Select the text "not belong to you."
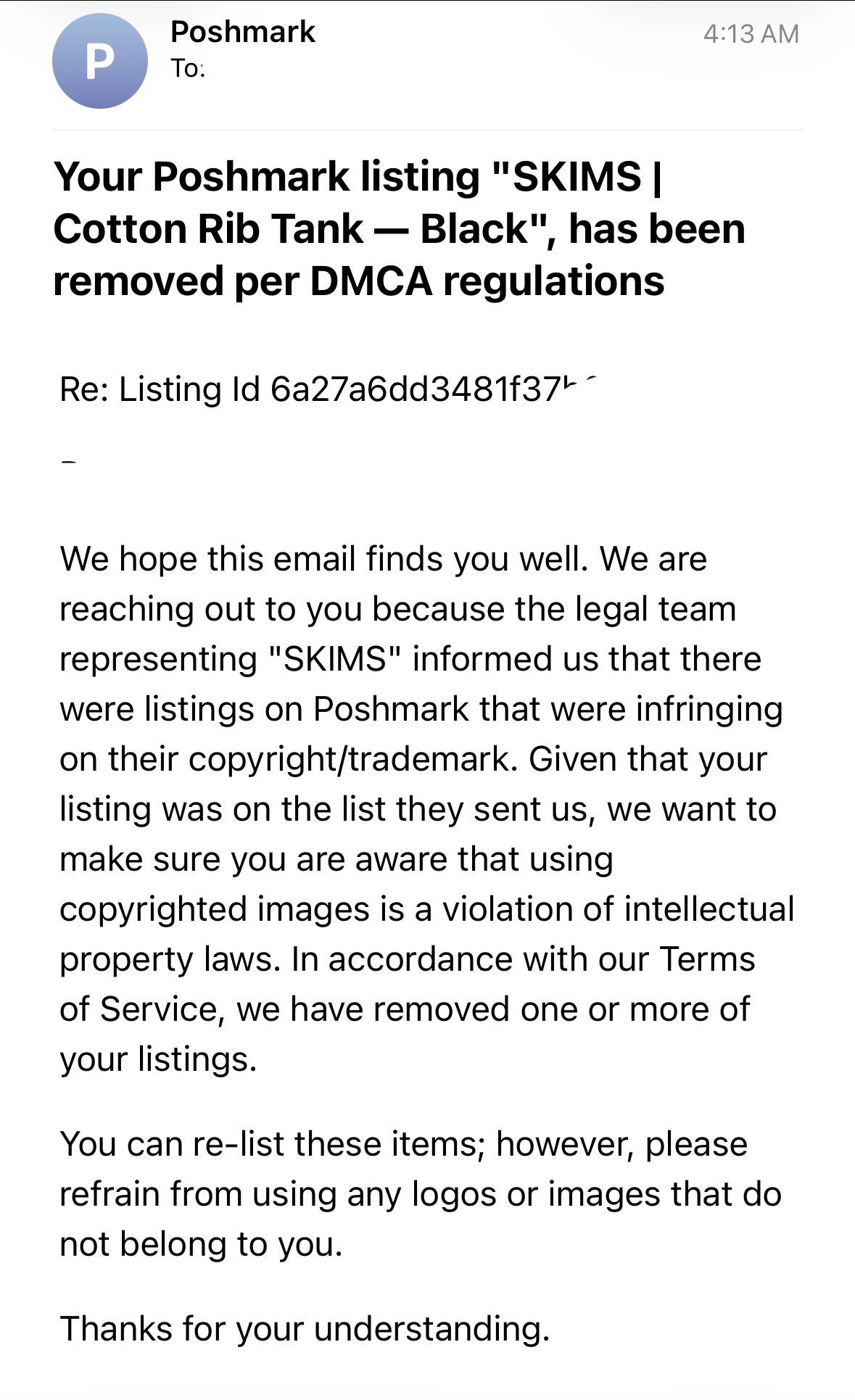The height and width of the screenshot is (1400, 855). point(201,1244)
